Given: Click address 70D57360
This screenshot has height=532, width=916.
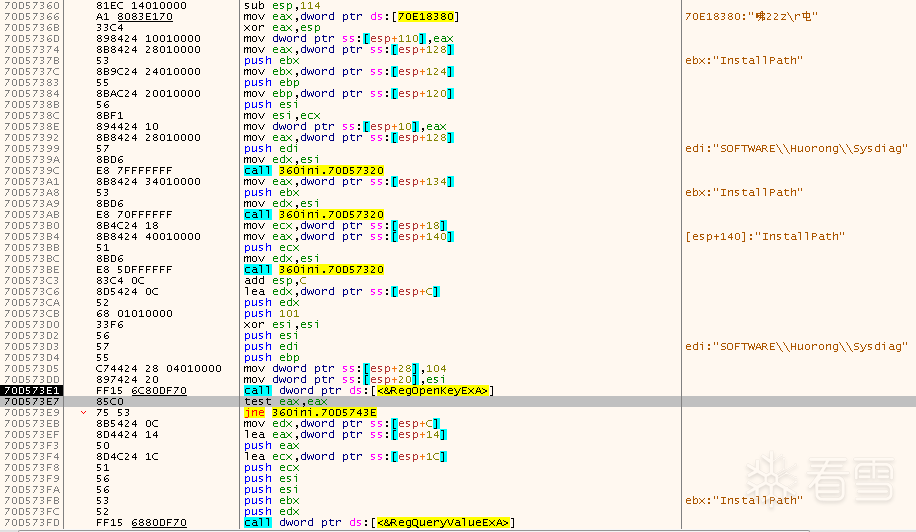Looking at the screenshot, I should coord(32,6).
